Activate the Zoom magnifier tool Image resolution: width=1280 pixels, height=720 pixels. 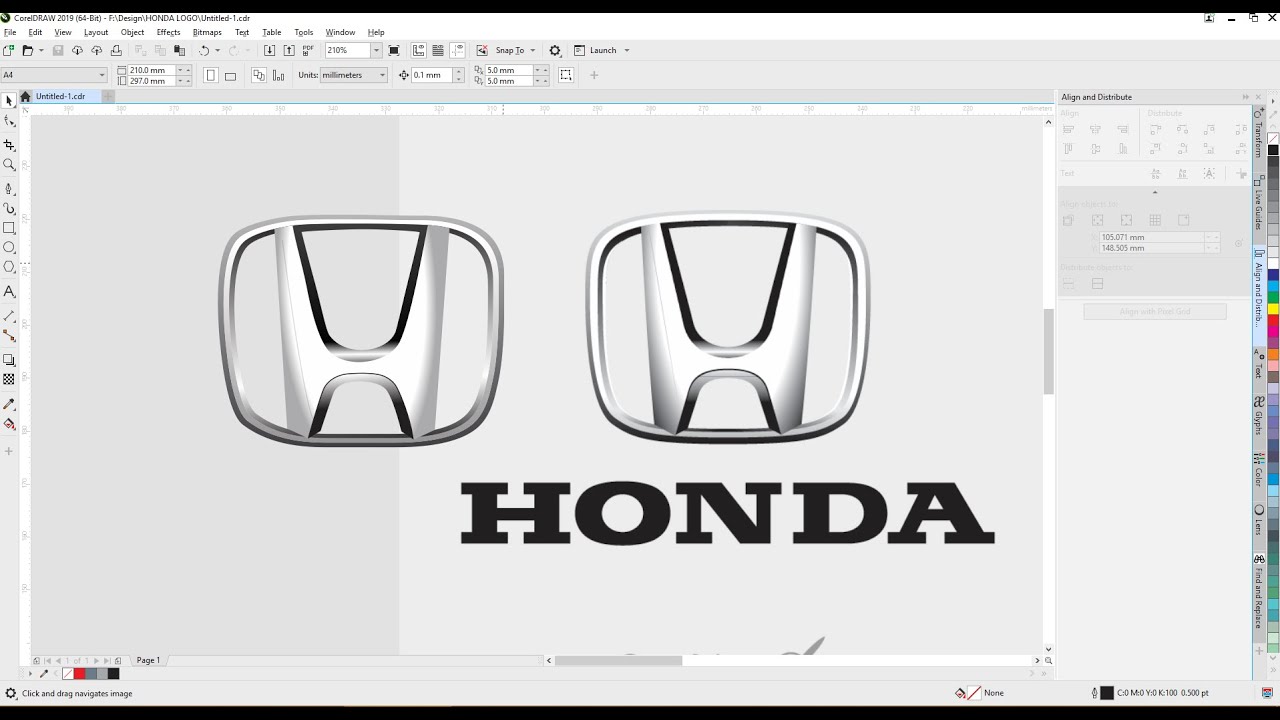coord(9,165)
